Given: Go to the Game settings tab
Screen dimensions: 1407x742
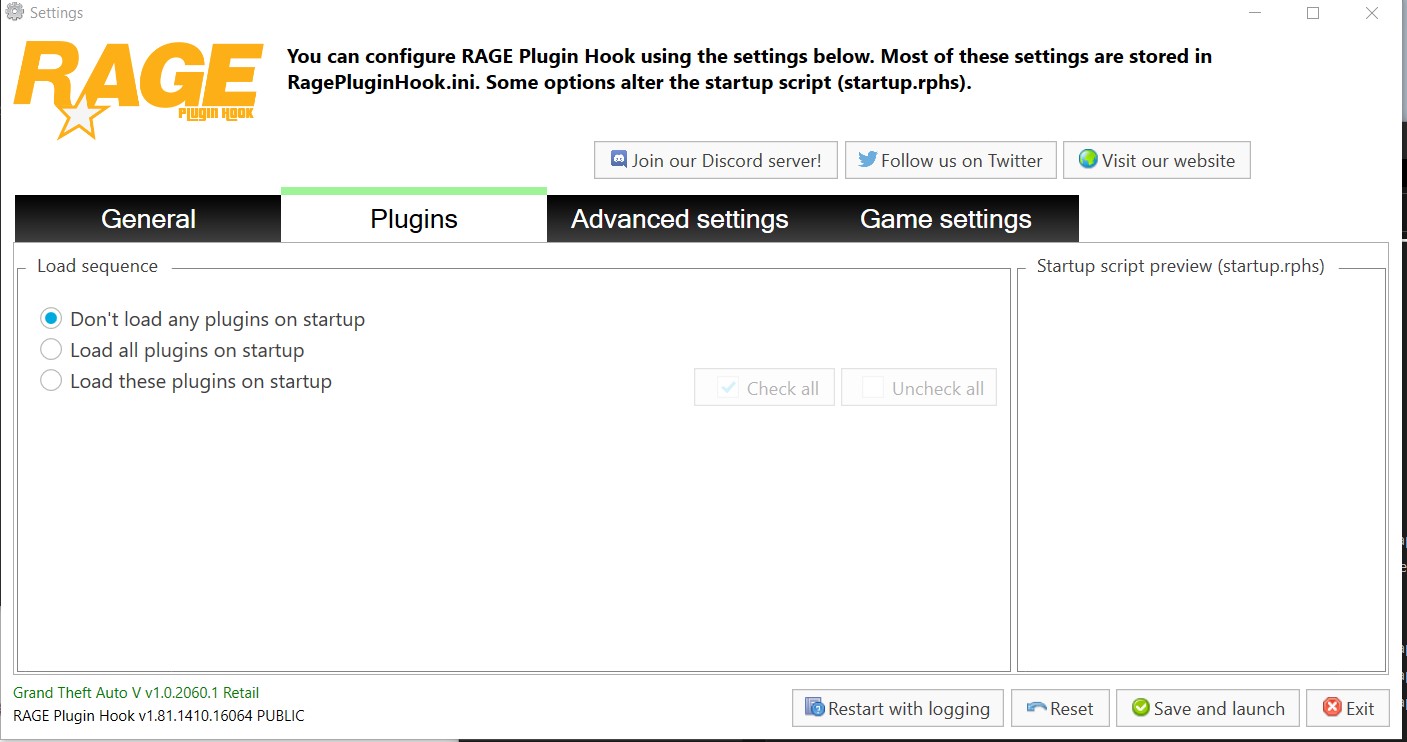Looking at the screenshot, I should pyautogui.click(x=945, y=219).
